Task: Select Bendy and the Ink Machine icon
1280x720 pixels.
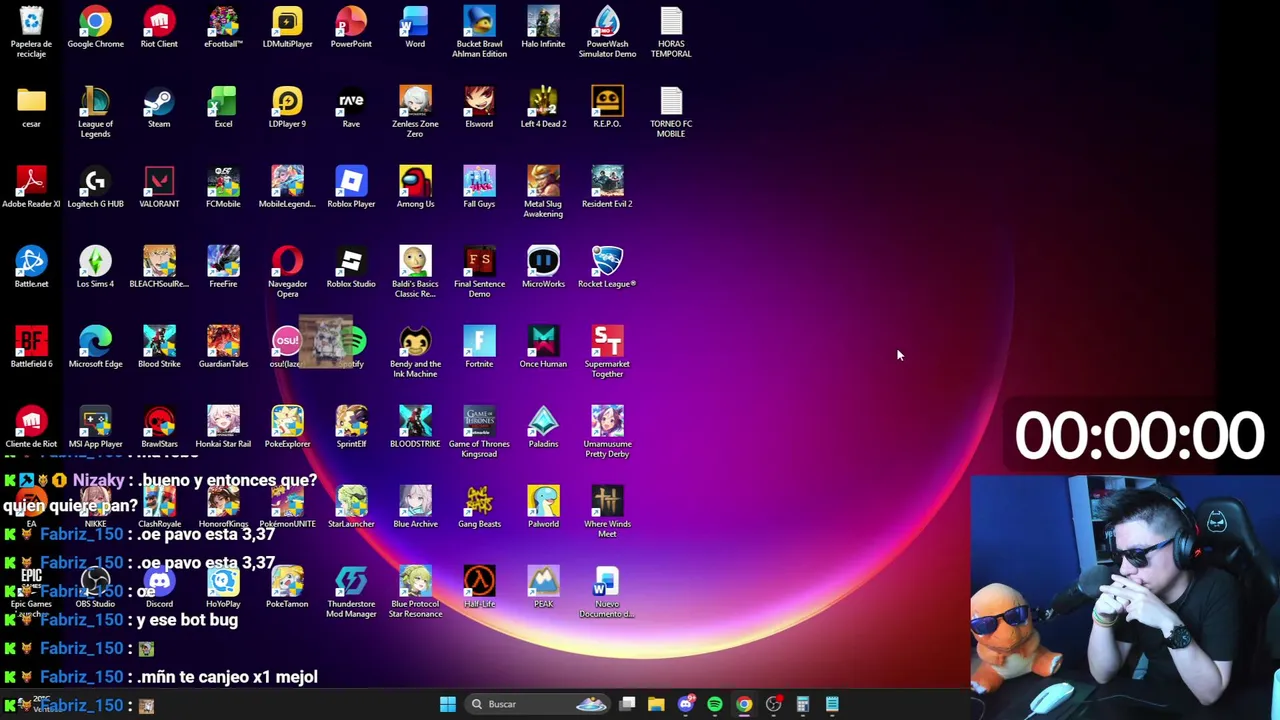Action: 415,352
